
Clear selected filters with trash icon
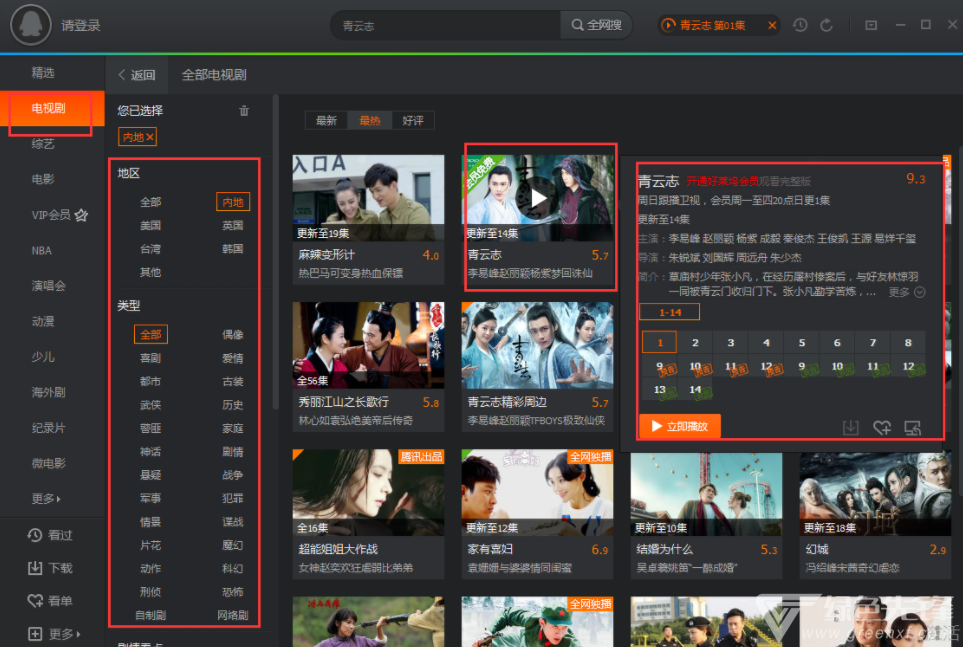244,111
